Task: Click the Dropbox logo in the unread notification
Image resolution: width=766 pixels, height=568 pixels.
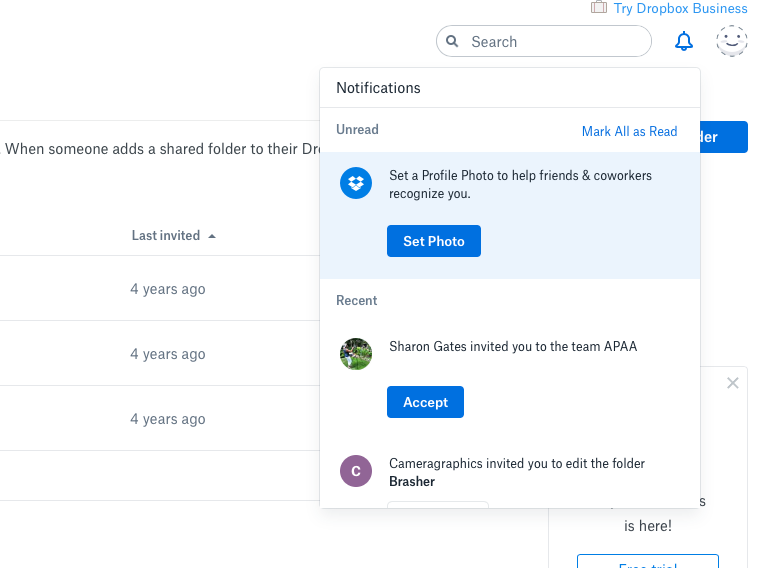Action: tap(356, 183)
